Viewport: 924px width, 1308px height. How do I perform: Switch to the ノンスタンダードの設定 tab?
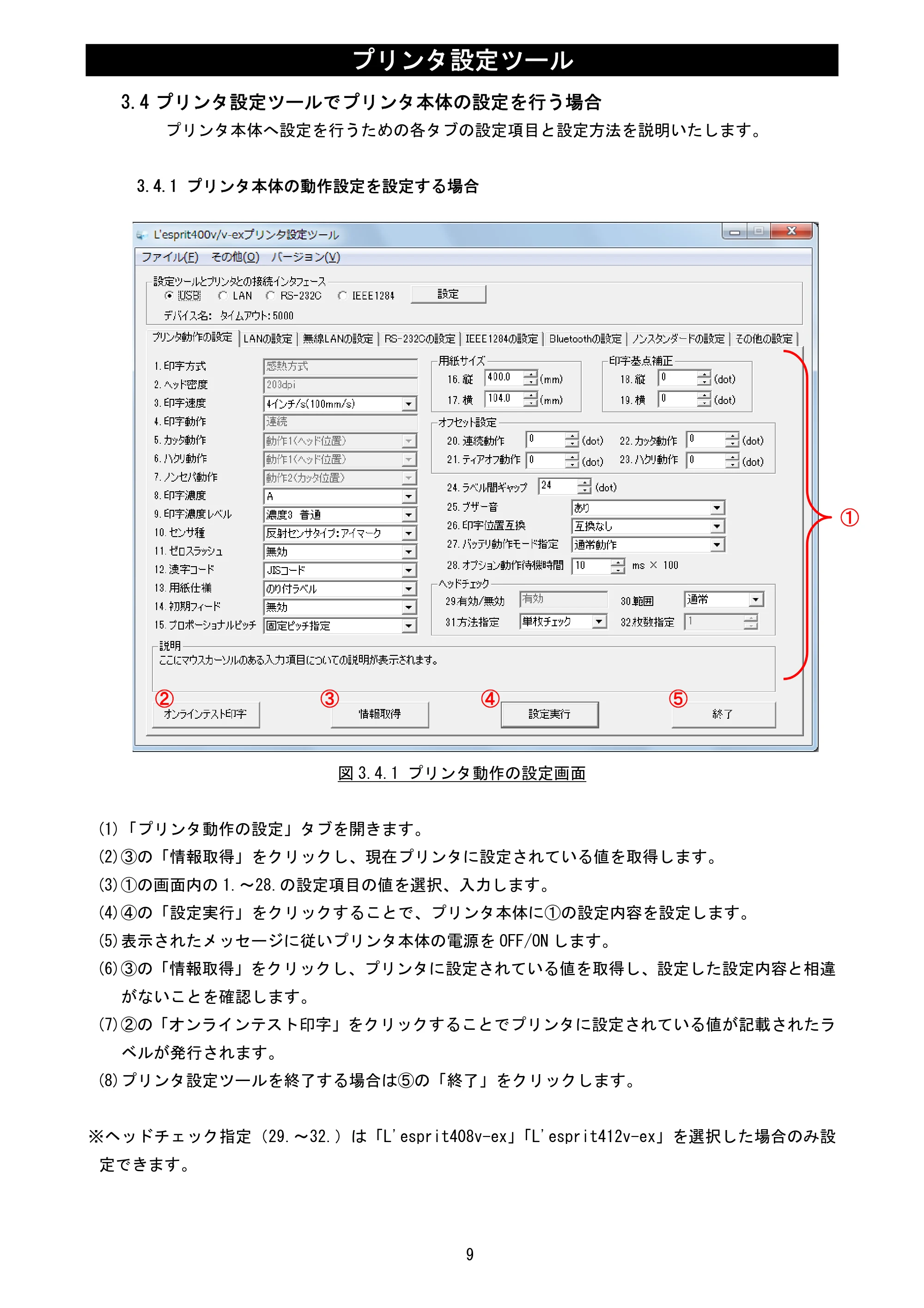click(678, 339)
